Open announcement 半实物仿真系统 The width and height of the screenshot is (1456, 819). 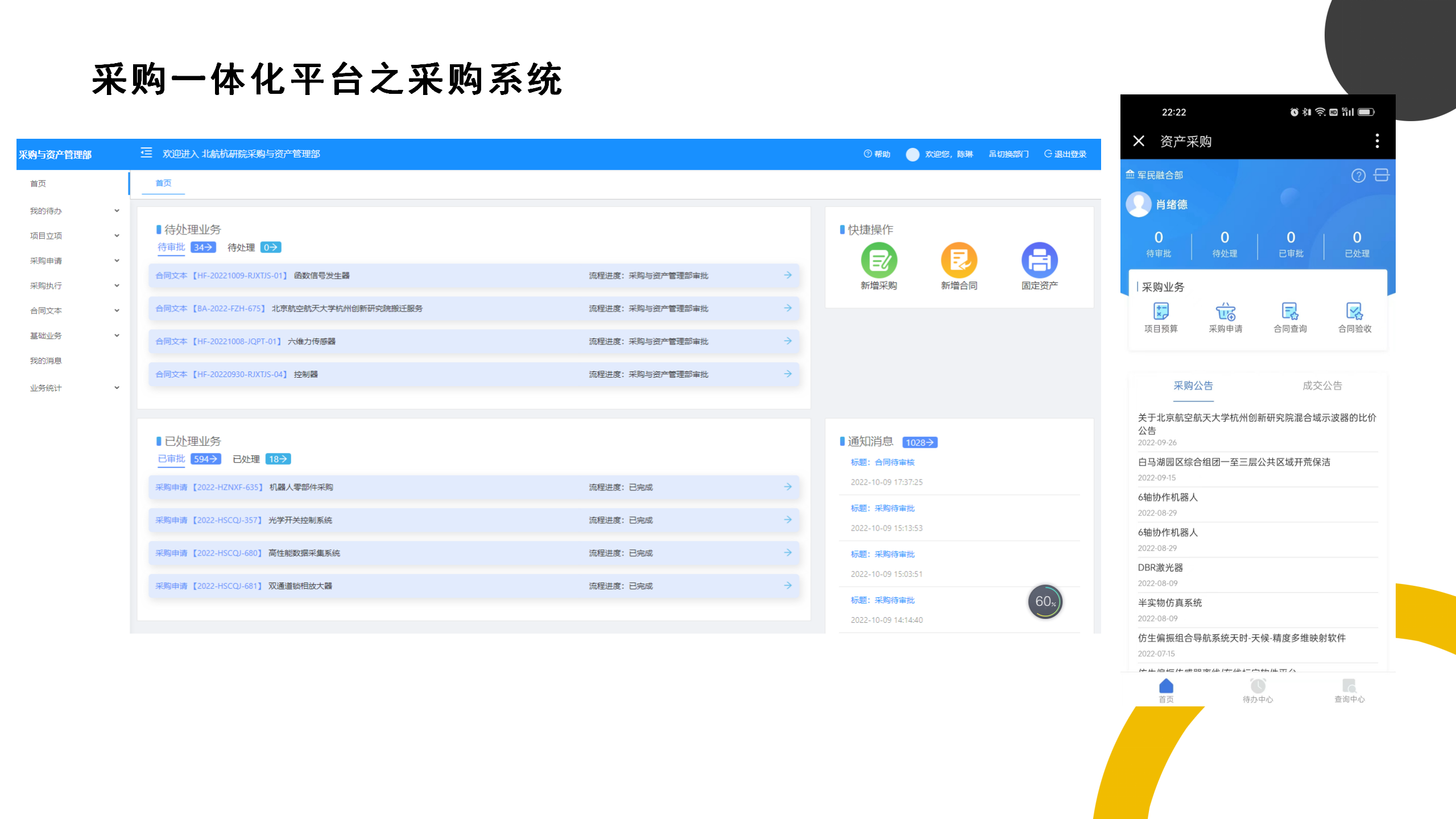click(1169, 603)
